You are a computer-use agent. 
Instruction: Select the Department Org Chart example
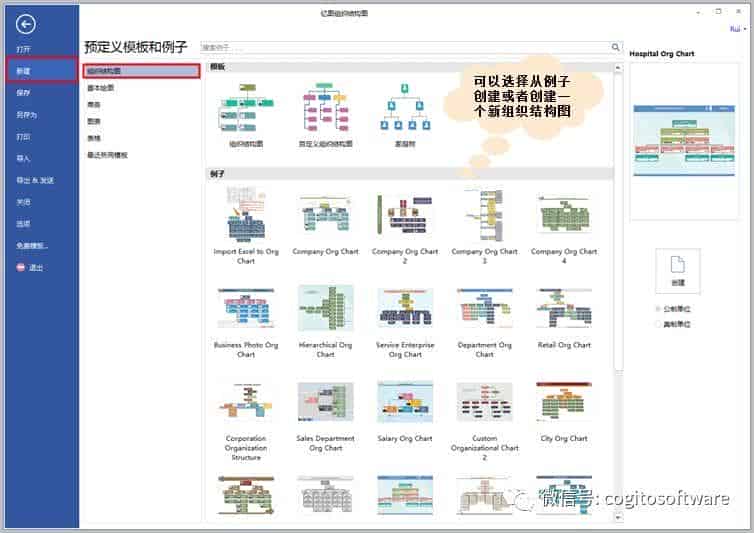point(484,322)
